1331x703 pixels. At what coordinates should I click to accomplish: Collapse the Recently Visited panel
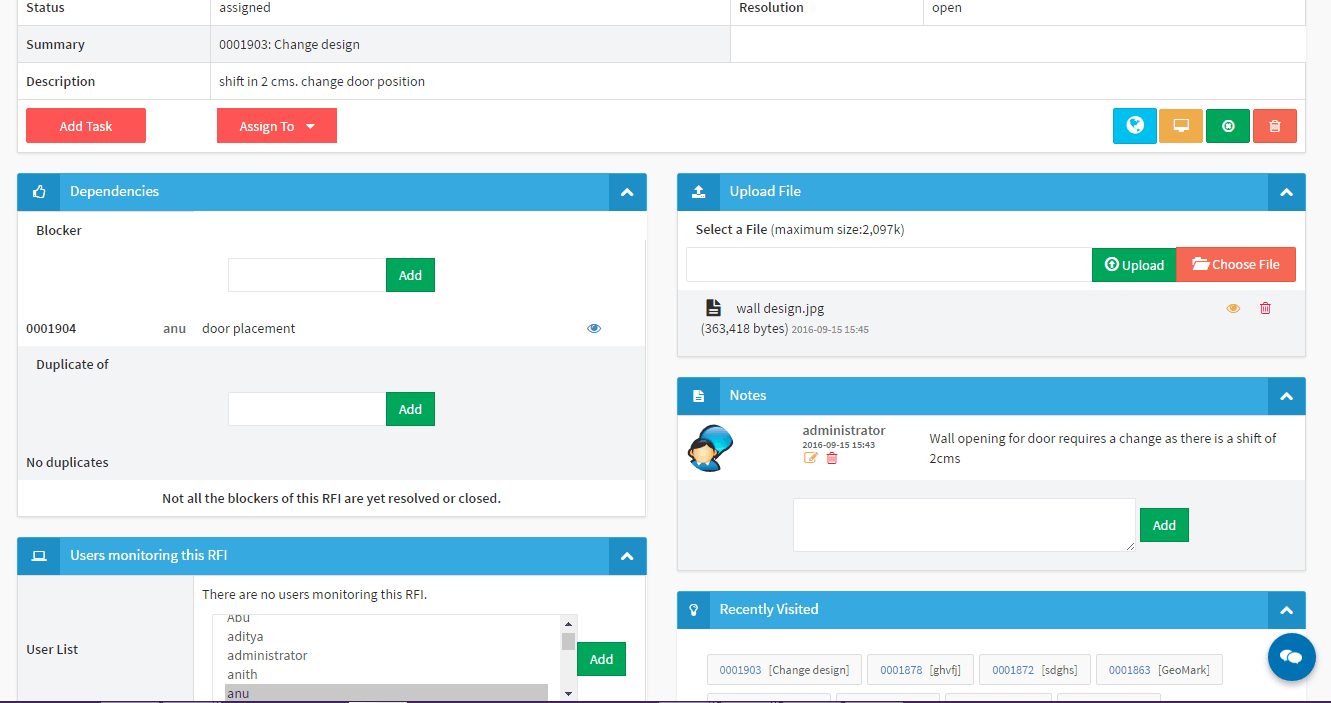click(1287, 610)
